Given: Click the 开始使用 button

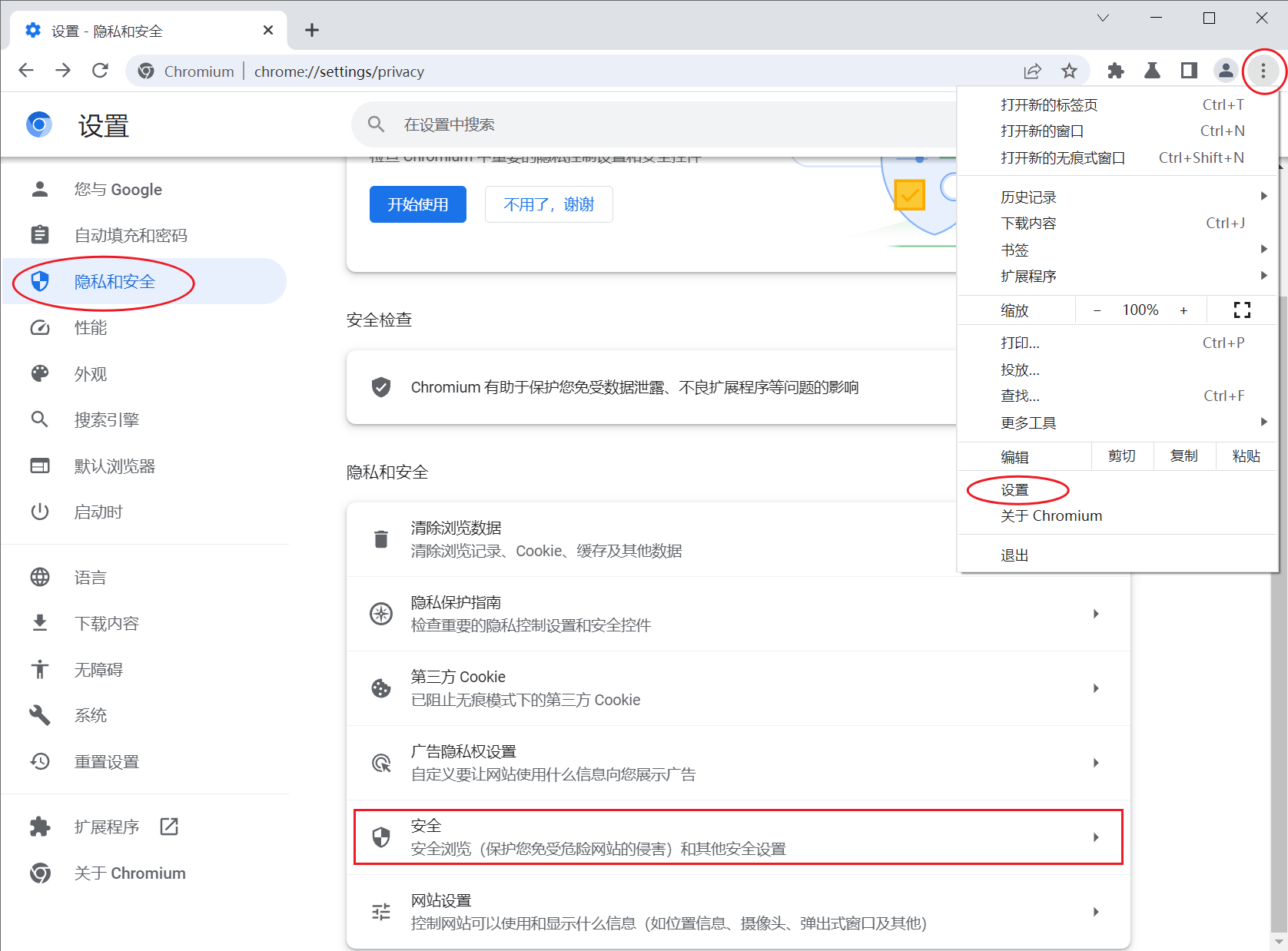Looking at the screenshot, I should click(417, 204).
